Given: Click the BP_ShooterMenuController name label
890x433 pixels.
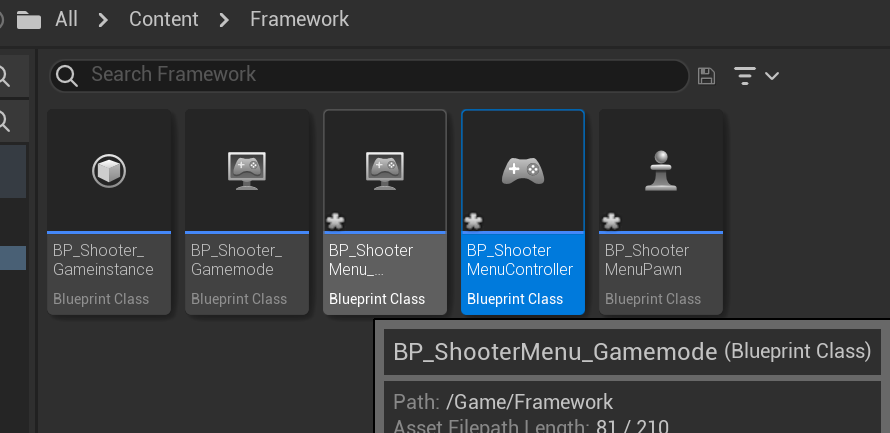Looking at the screenshot, I should 519,260.
